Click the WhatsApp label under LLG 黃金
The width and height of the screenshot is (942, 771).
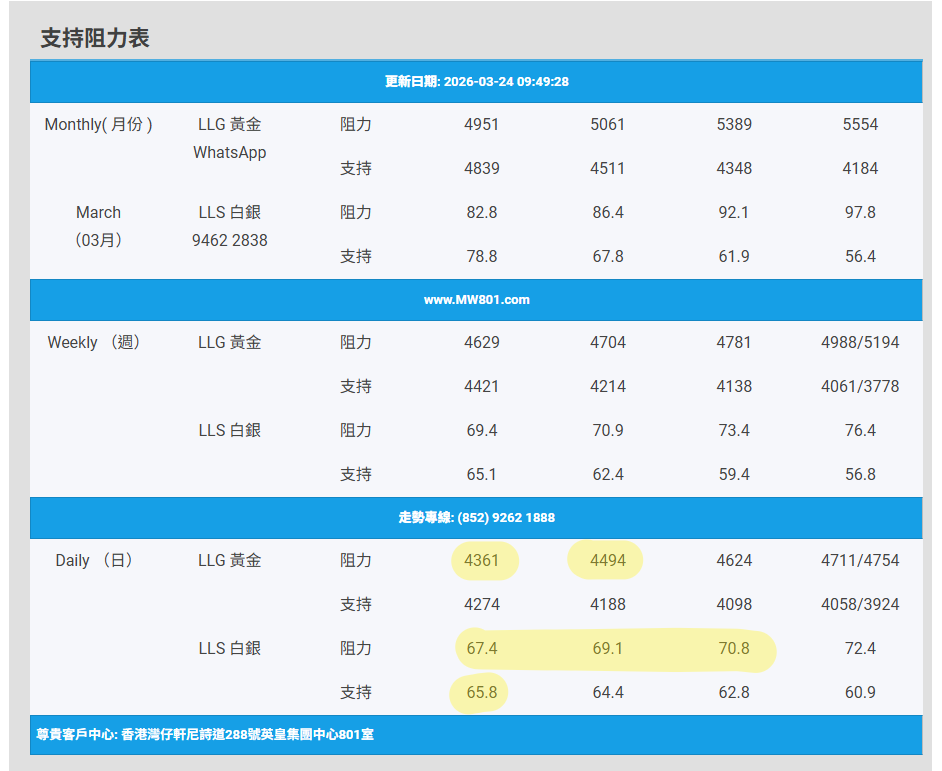pyautogui.click(x=230, y=153)
